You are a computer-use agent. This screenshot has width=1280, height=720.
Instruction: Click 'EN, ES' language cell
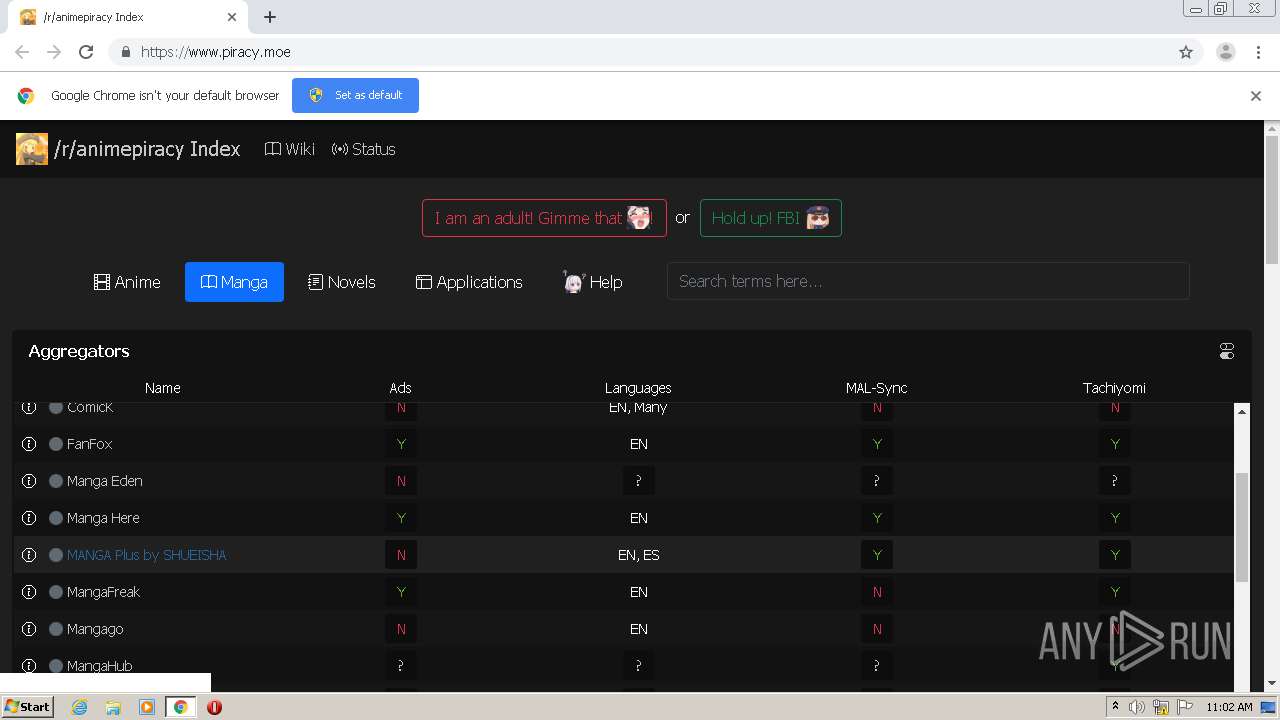click(x=638, y=555)
